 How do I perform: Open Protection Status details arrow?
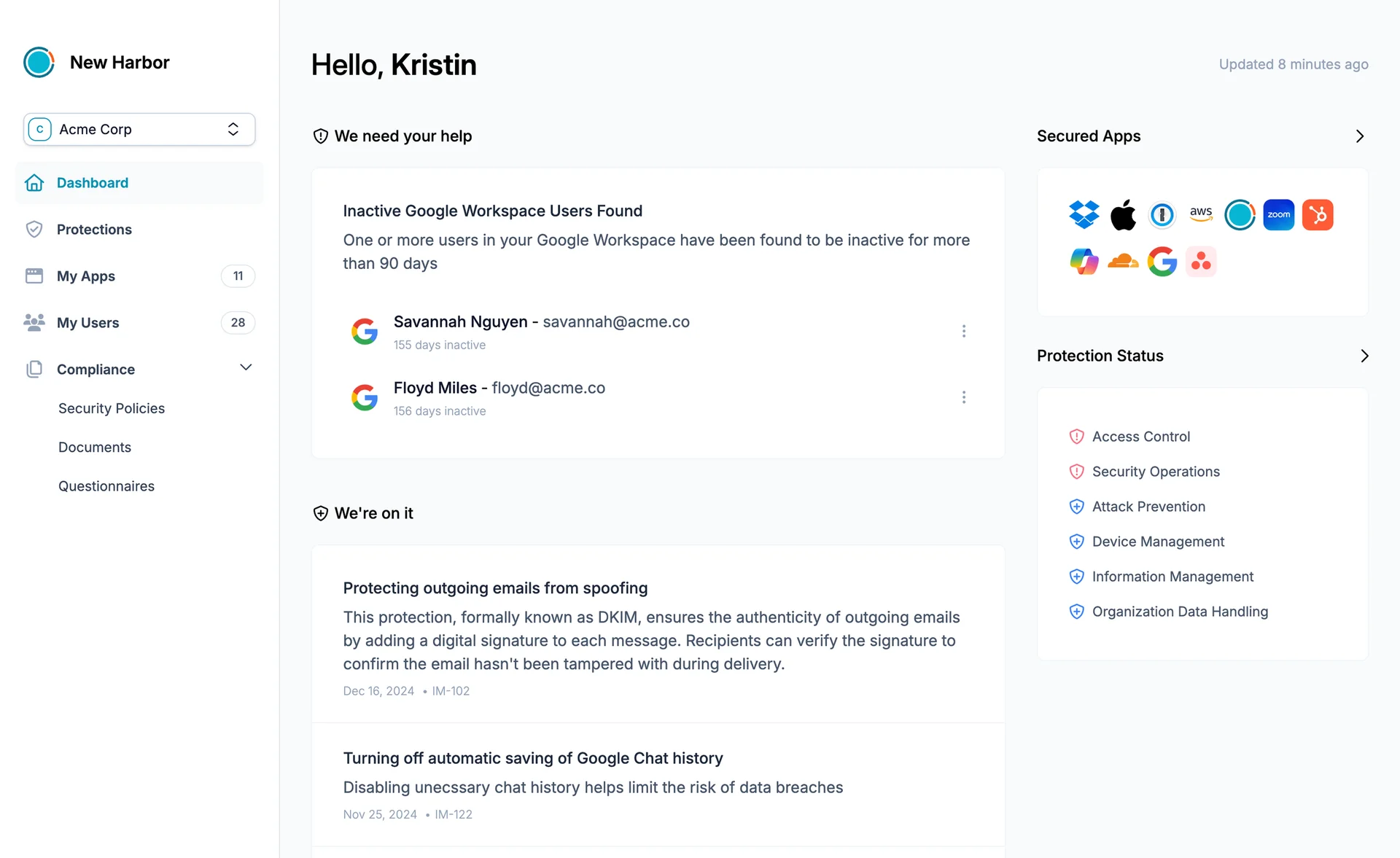(x=1364, y=356)
